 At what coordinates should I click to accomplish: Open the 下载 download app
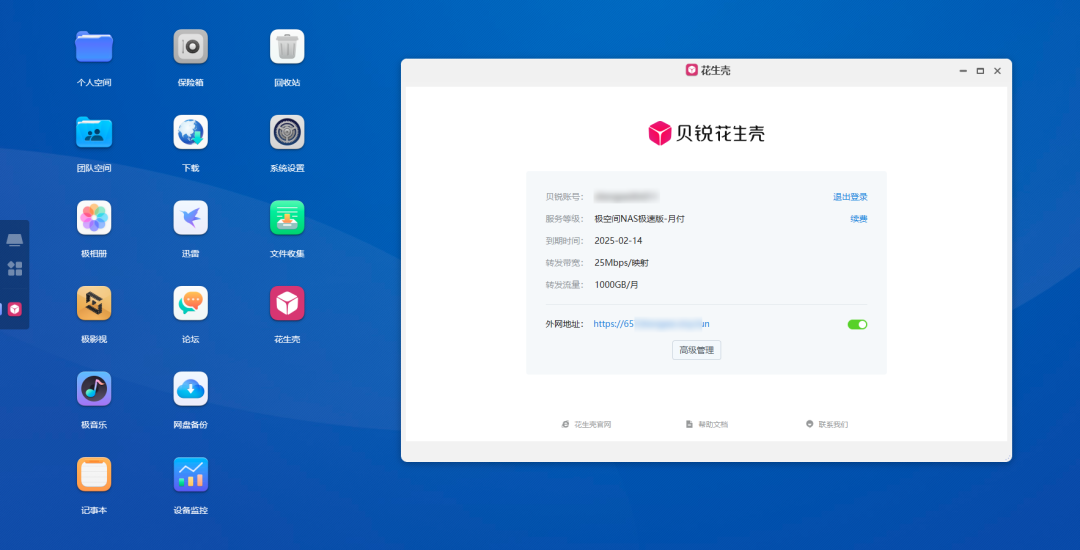pos(190,132)
